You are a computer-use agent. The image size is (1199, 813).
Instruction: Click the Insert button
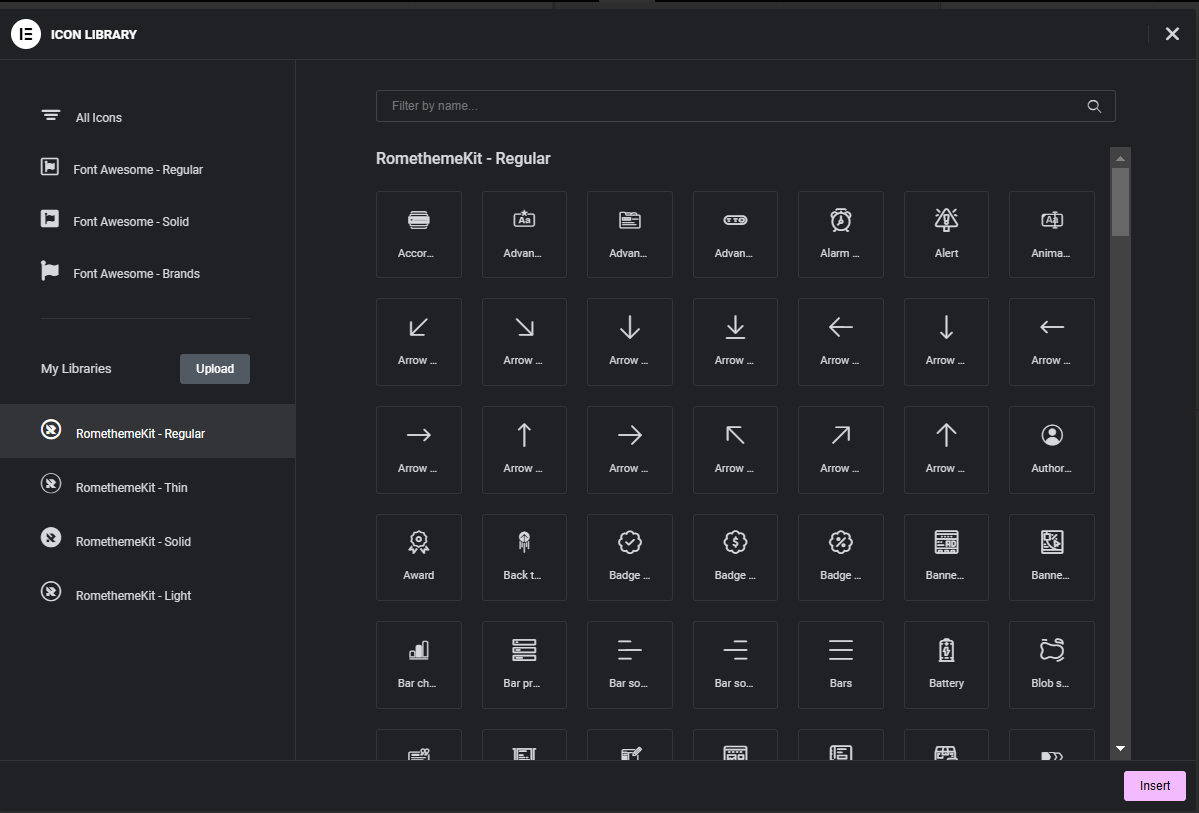pos(1155,785)
